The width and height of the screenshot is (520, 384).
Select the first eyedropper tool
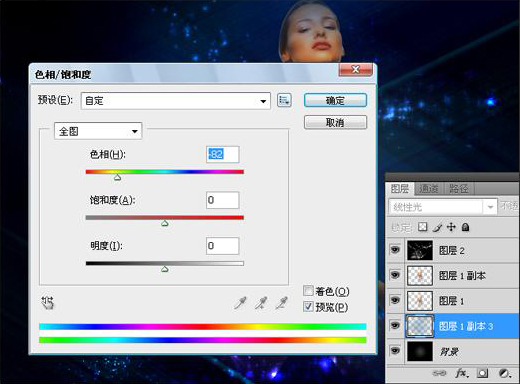click(x=240, y=303)
